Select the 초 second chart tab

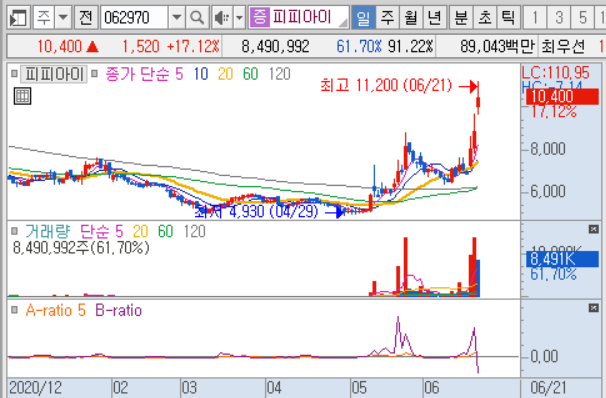[485, 17]
